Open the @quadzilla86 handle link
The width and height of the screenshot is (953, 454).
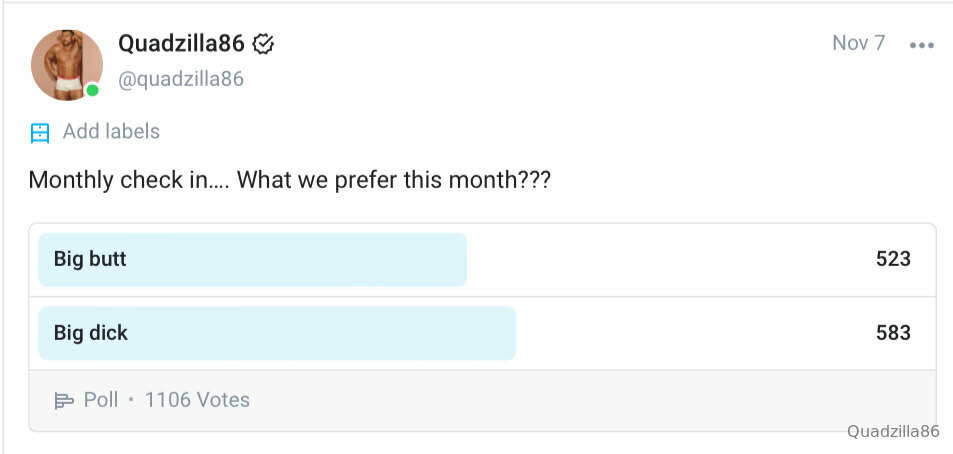(x=181, y=79)
